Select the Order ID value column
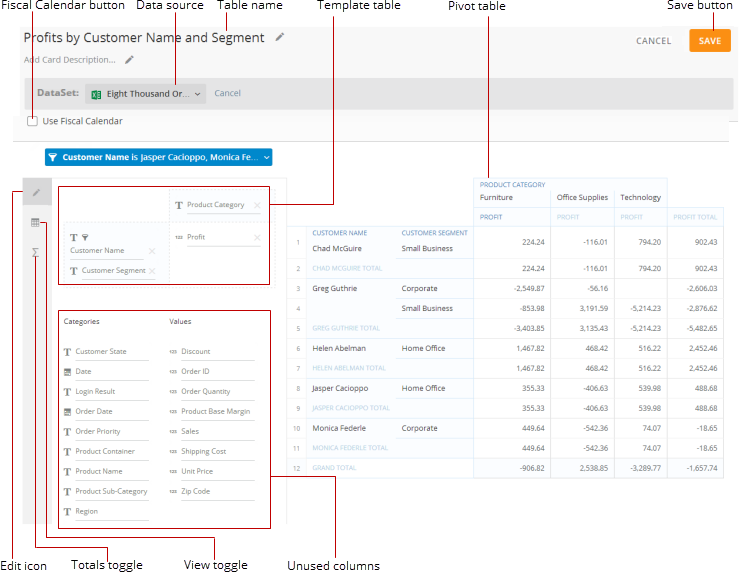 [195, 371]
